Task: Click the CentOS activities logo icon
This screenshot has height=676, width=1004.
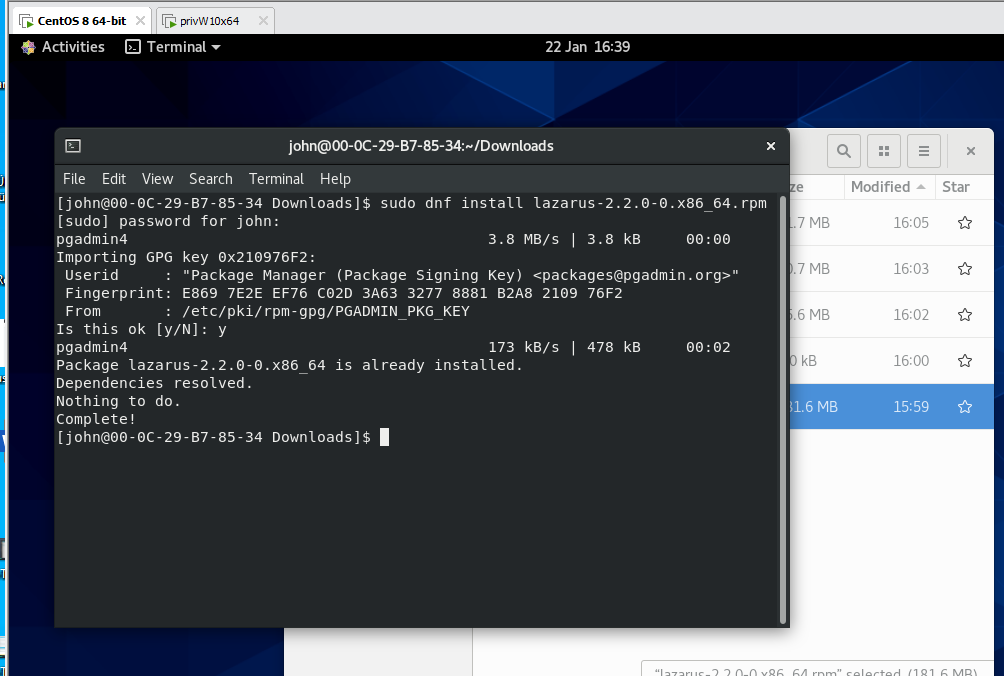Action: [28, 47]
